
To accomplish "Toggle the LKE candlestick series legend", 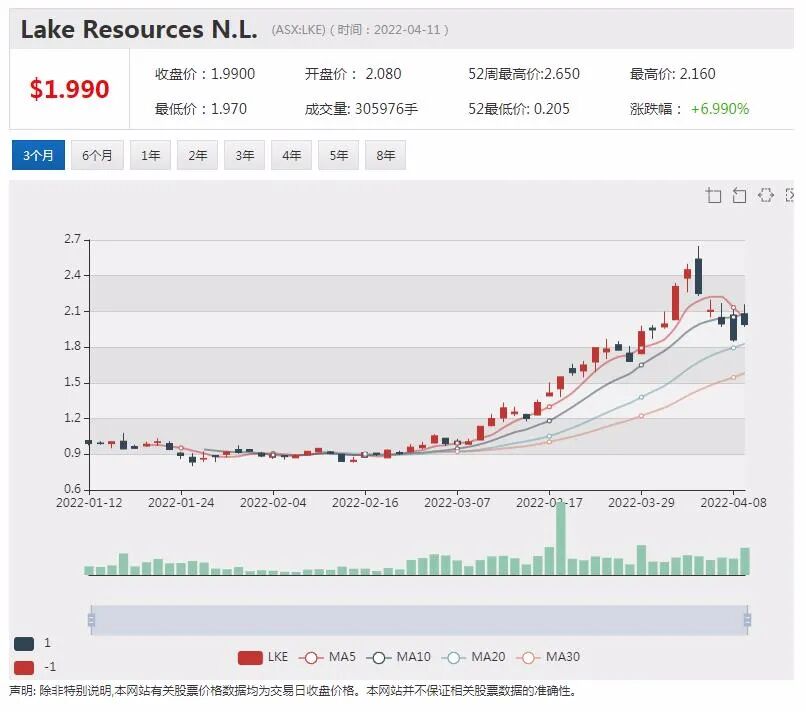I will [x=263, y=658].
